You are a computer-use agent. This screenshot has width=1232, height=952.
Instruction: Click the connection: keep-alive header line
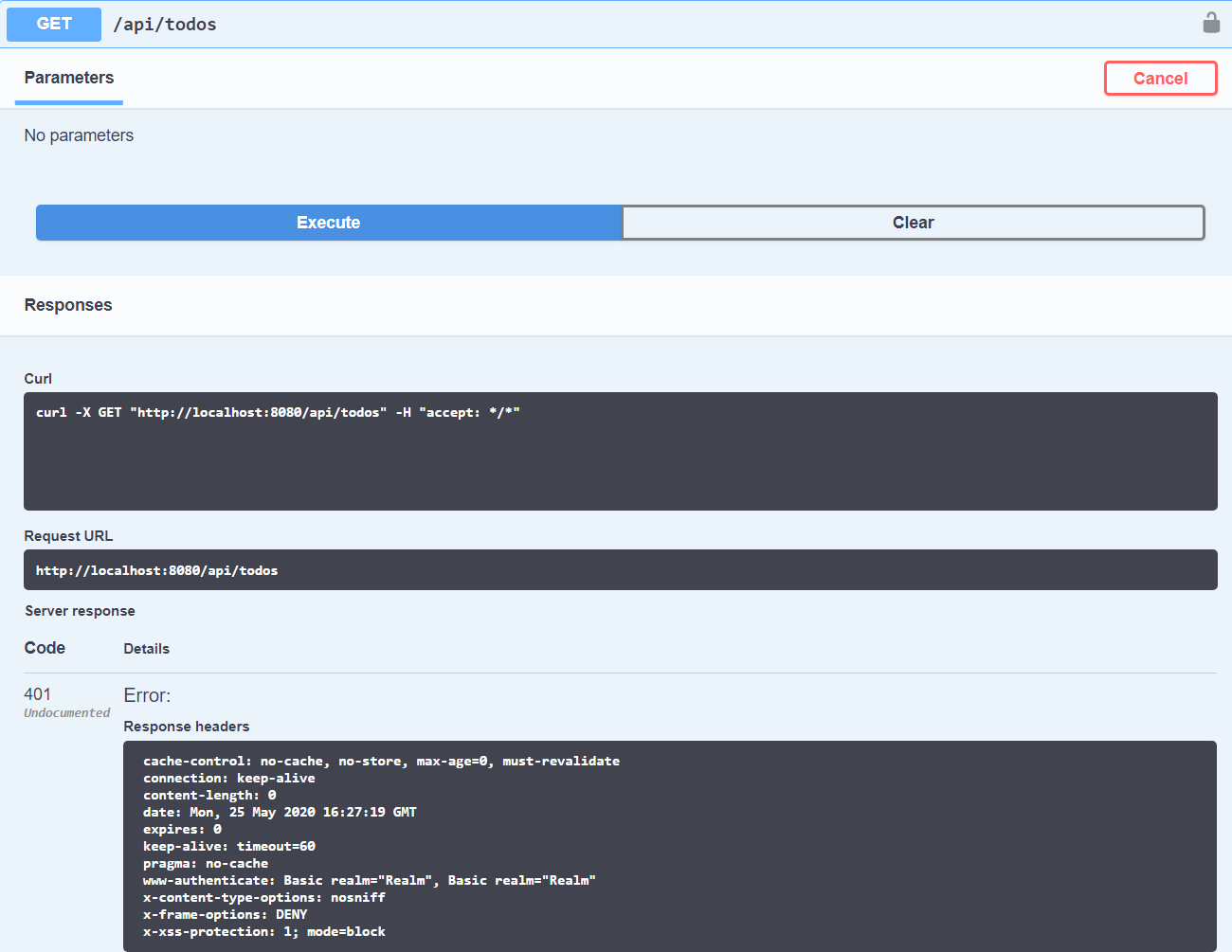point(229,779)
